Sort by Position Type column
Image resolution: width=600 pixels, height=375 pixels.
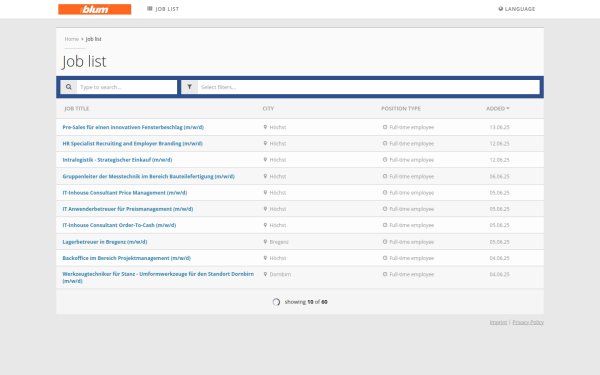pyautogui.click(x=401, y=109)
